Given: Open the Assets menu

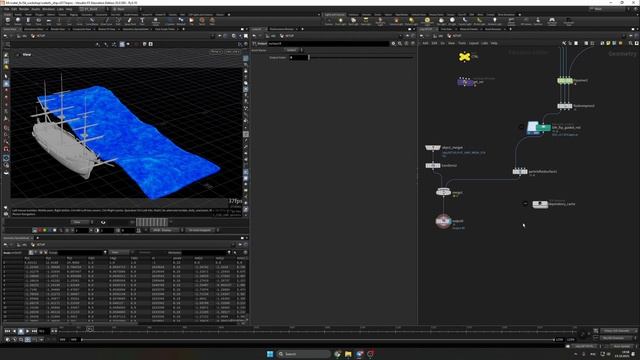Looking at the screenshot, I should coord(36,9).
